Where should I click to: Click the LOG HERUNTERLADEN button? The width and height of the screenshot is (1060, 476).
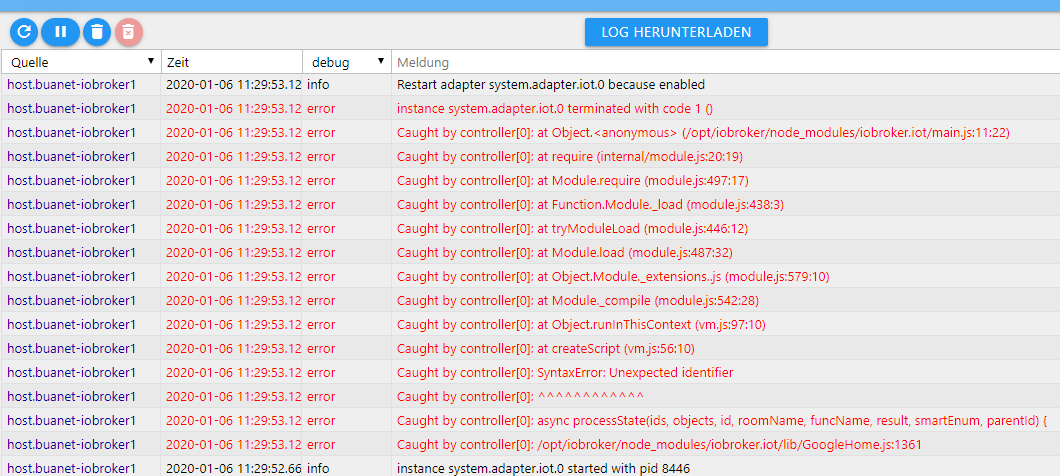(x=676, y=32)
